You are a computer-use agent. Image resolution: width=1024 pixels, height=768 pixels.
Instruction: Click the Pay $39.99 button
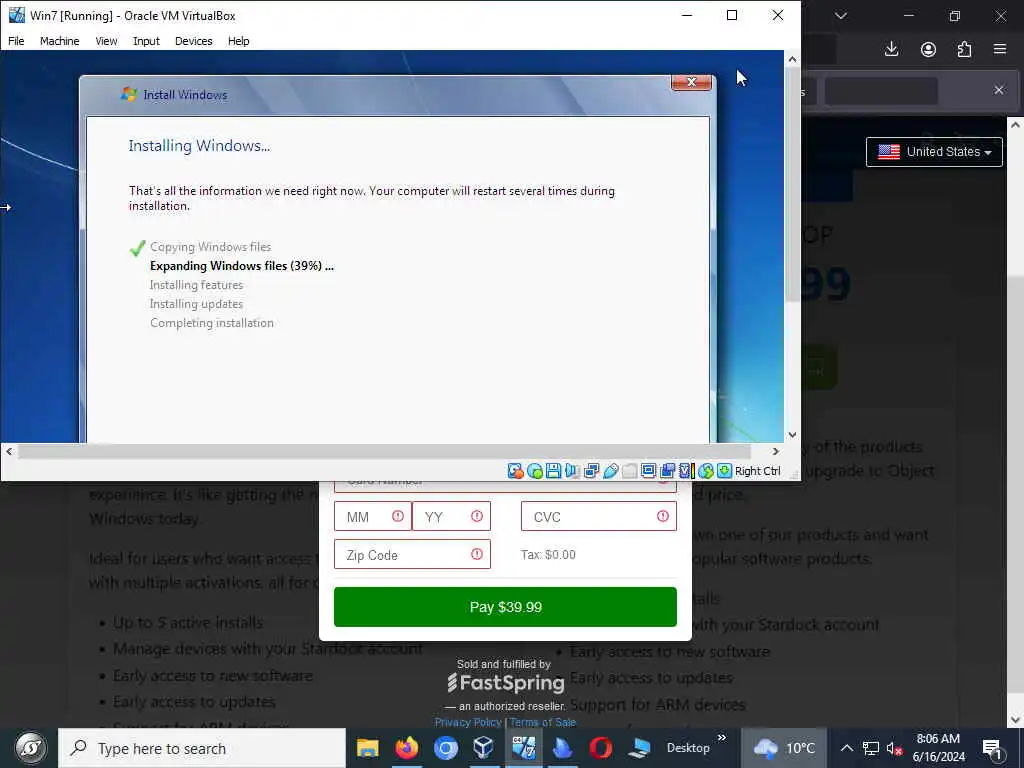505,607
